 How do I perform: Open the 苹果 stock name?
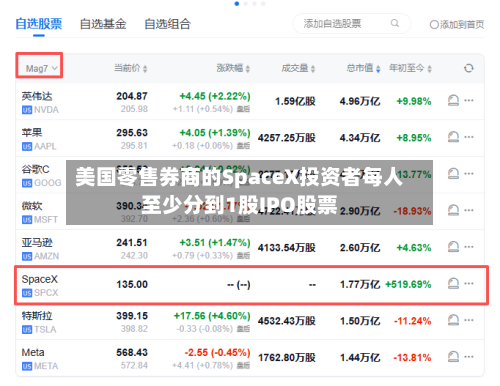[x=32, y=133]
